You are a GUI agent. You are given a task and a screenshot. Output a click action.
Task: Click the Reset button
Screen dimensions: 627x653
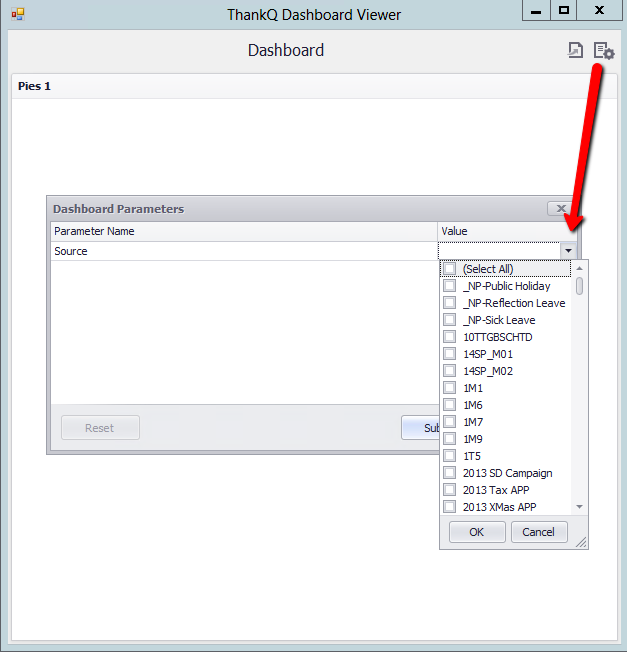(100, 428)
